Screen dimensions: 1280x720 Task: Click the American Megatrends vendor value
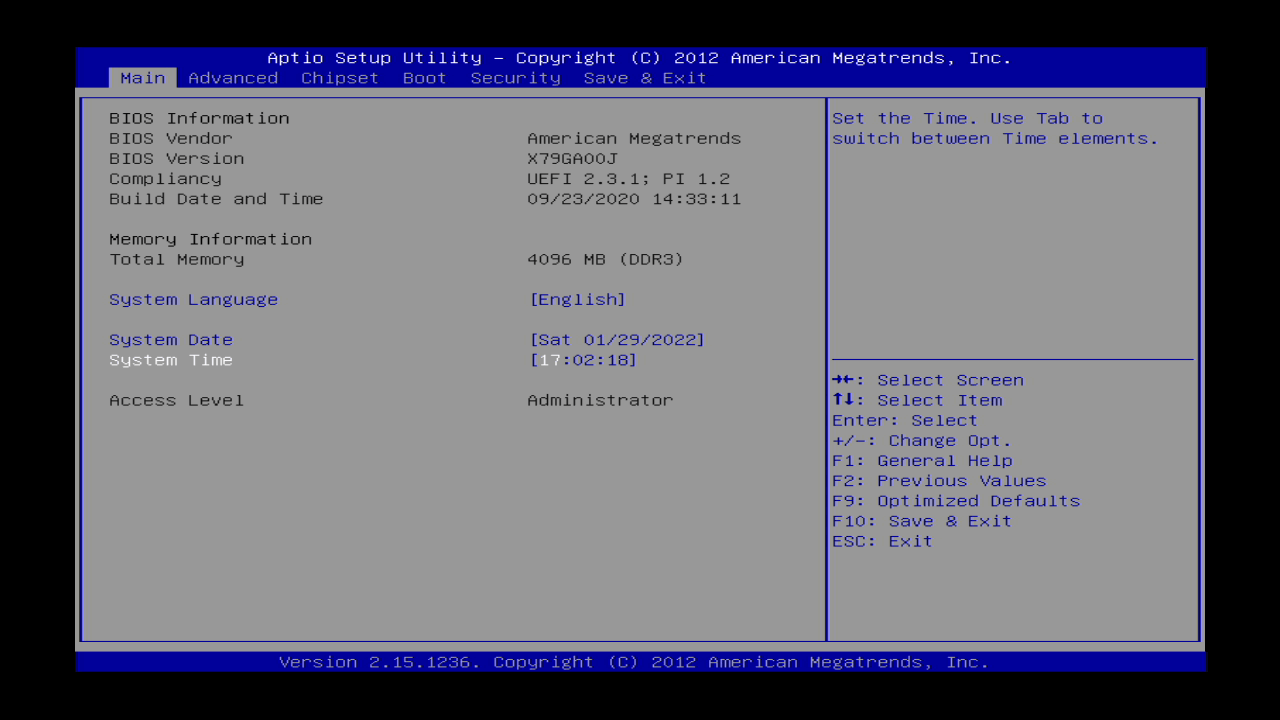pyautogui.click(x=634, y=138)
